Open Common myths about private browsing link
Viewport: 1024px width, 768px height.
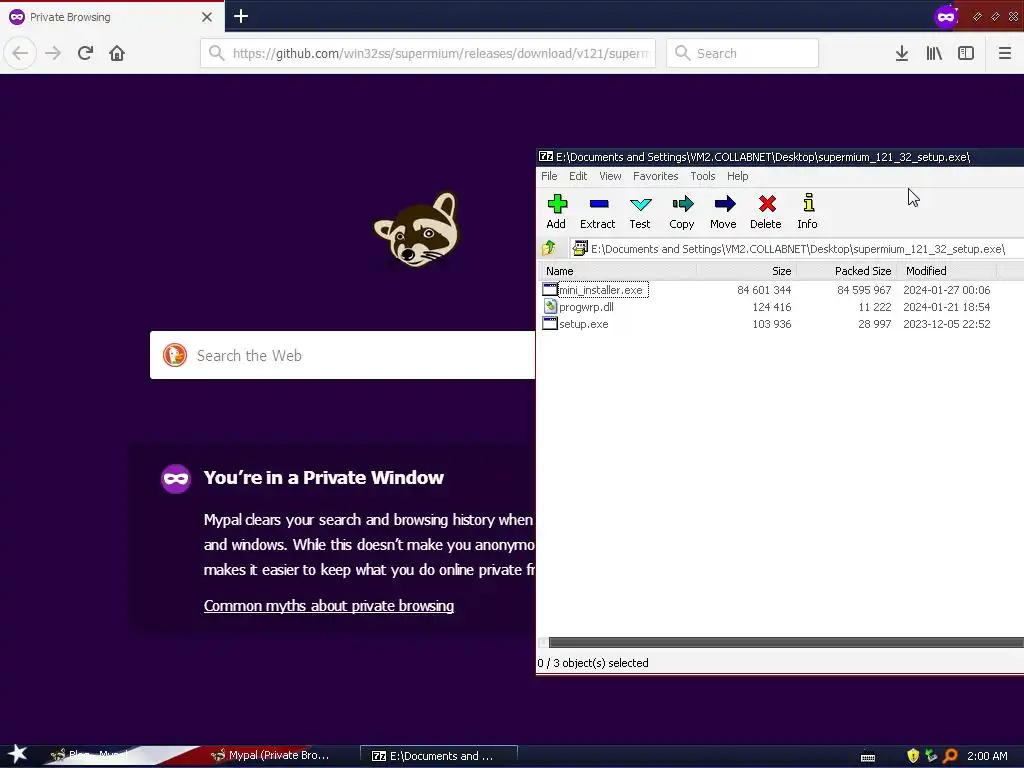pos(328,605)
